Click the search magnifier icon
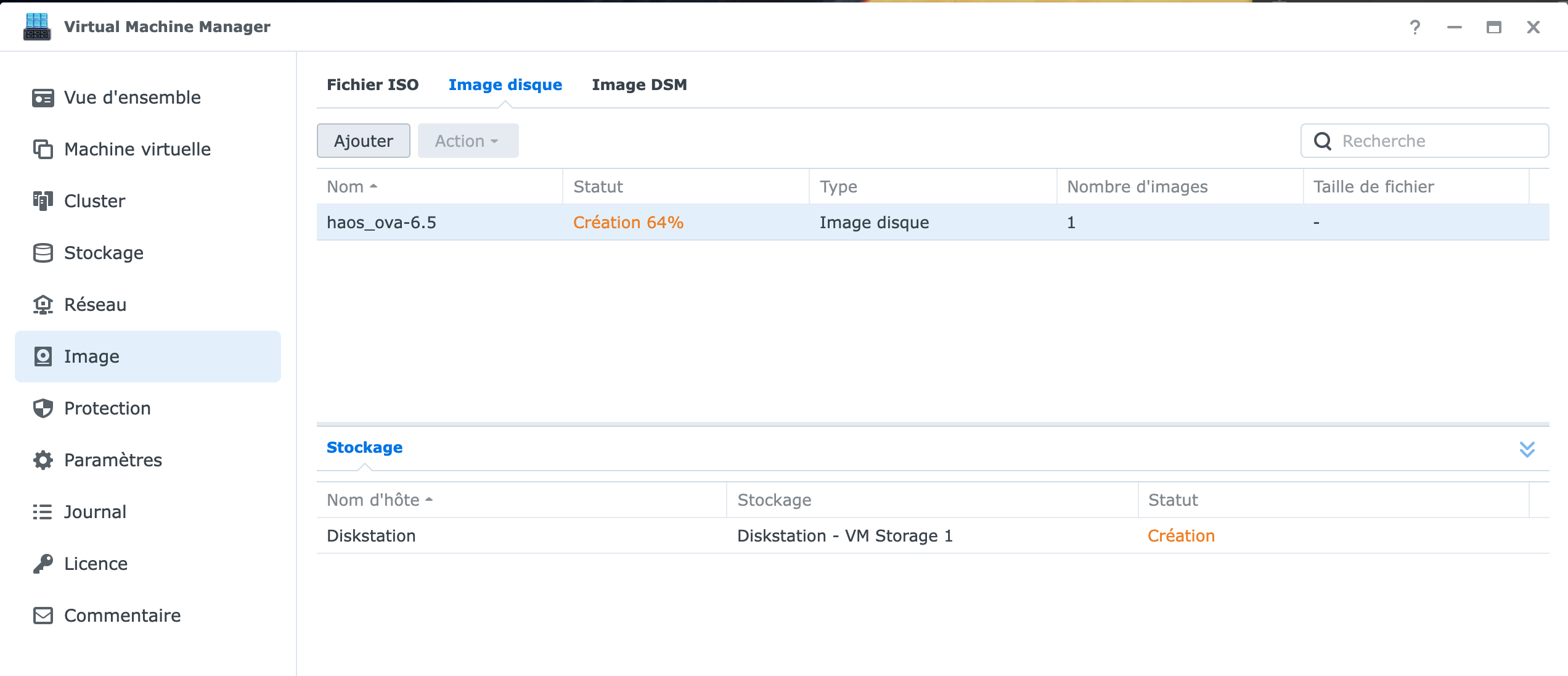Image resolution: width=1568 pixels, height=676 pixels. pos(1322,141)
